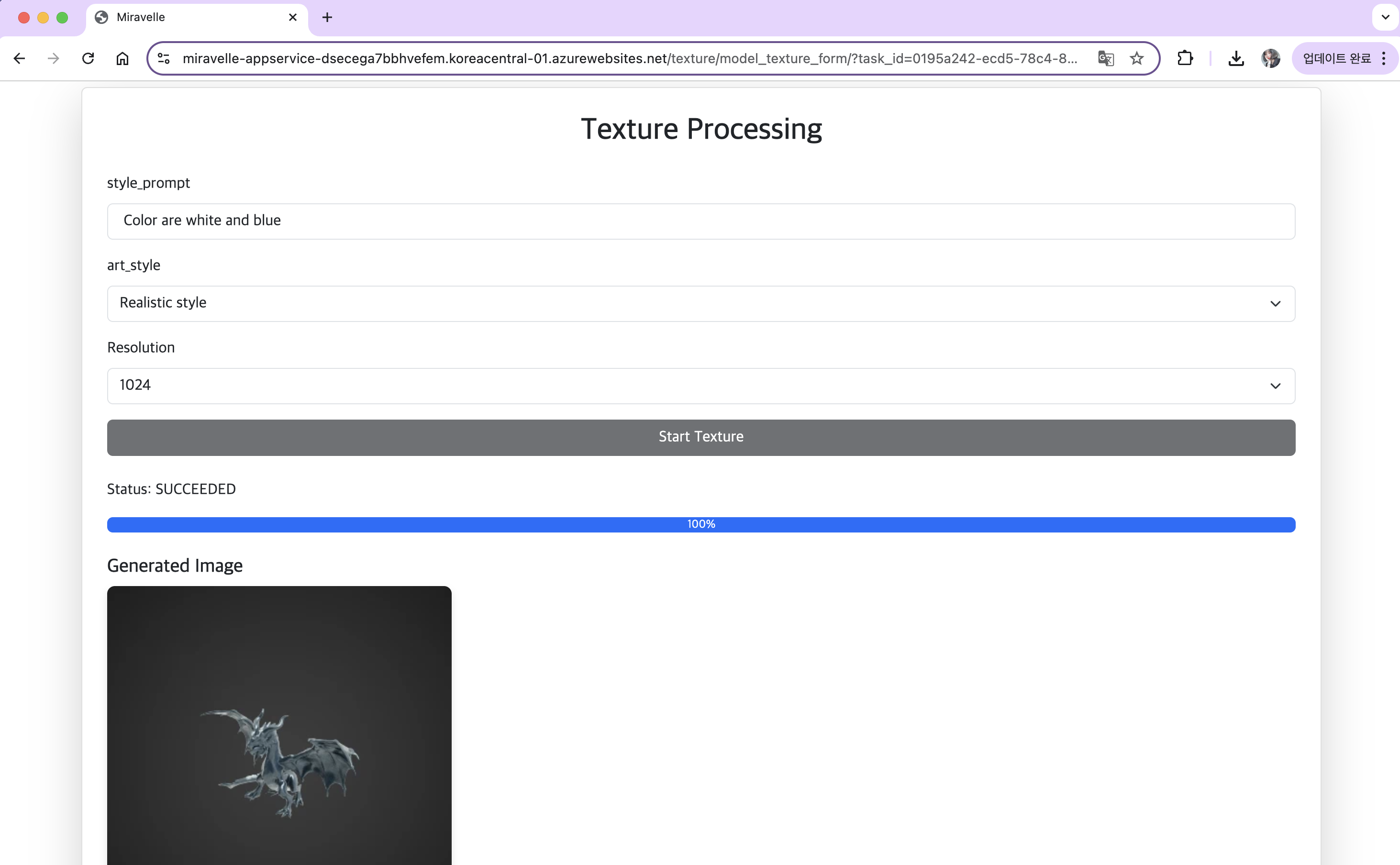Viewport: 1400px width, 865px height.
Task: Open the browser home page icon
Action: click(122, 58)
